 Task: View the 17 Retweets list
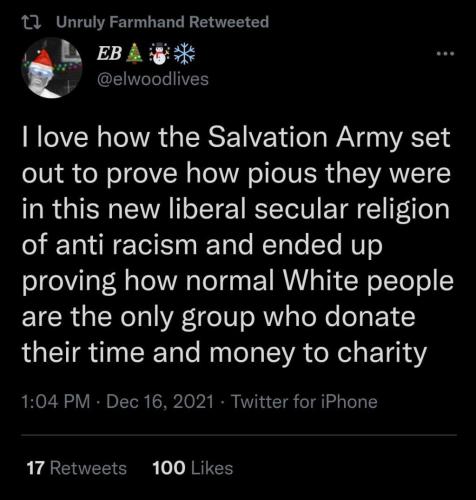point(77,468)
